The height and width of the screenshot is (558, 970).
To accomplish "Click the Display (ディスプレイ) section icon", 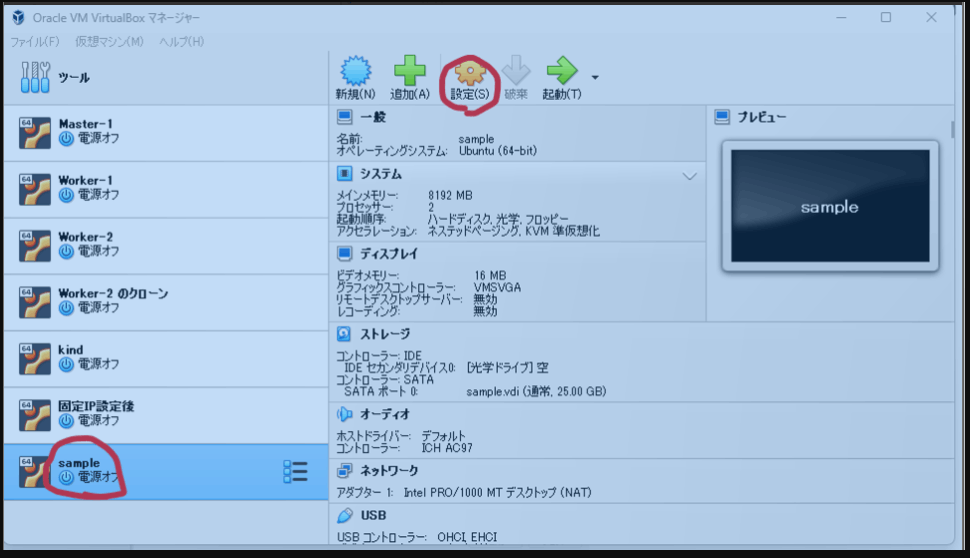I will pyautogui.click(x=345, y=254).
